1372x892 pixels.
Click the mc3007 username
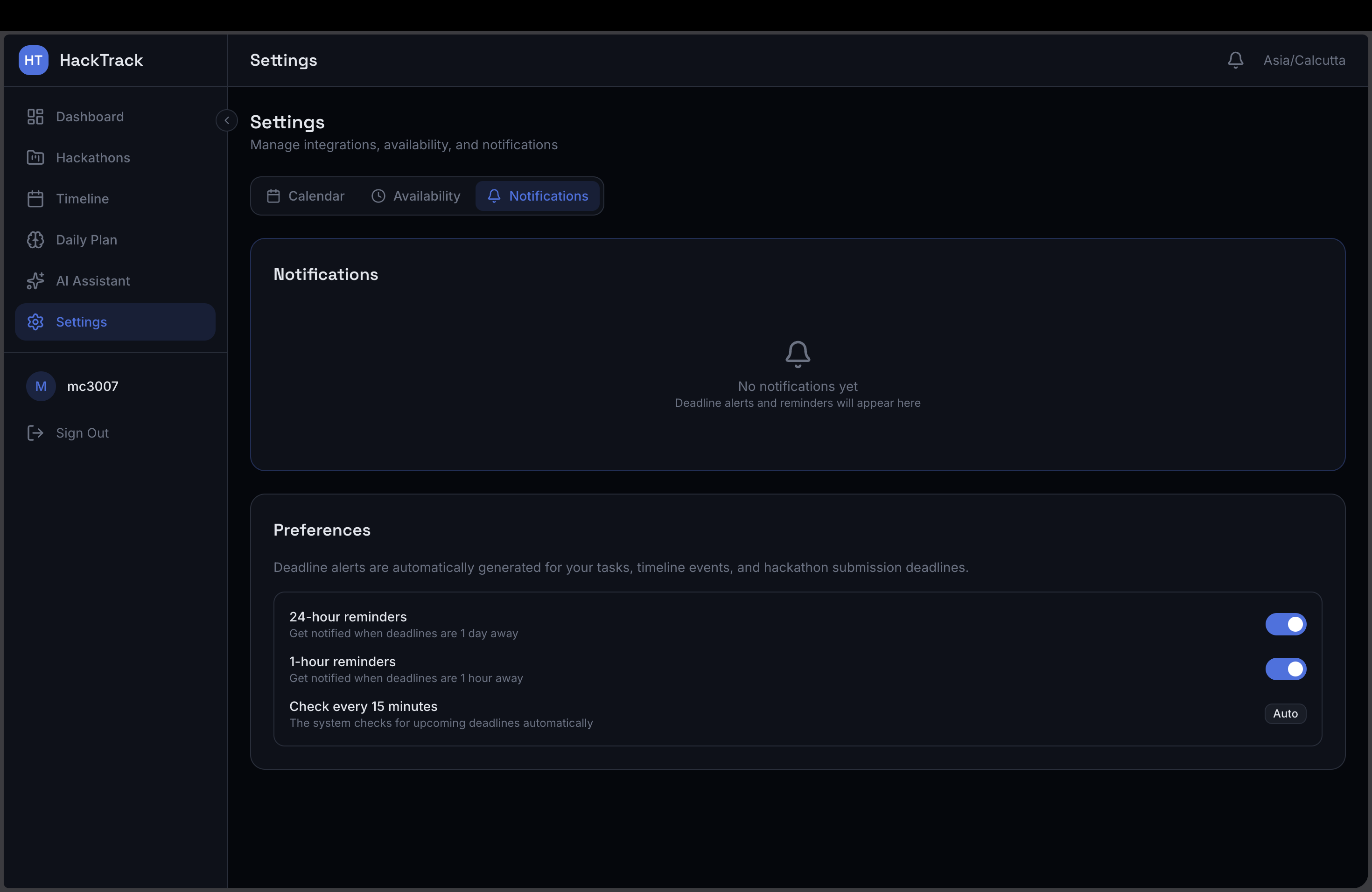(92, 386)
